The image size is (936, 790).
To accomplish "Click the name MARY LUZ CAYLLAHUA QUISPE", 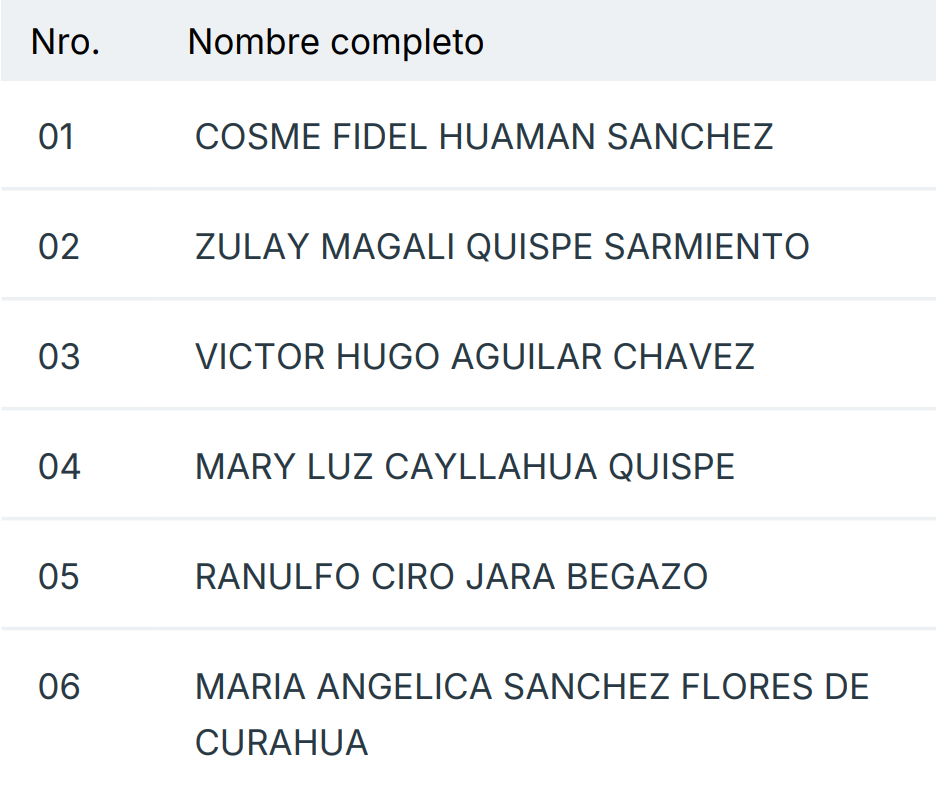I will click(x=465, y=467).
